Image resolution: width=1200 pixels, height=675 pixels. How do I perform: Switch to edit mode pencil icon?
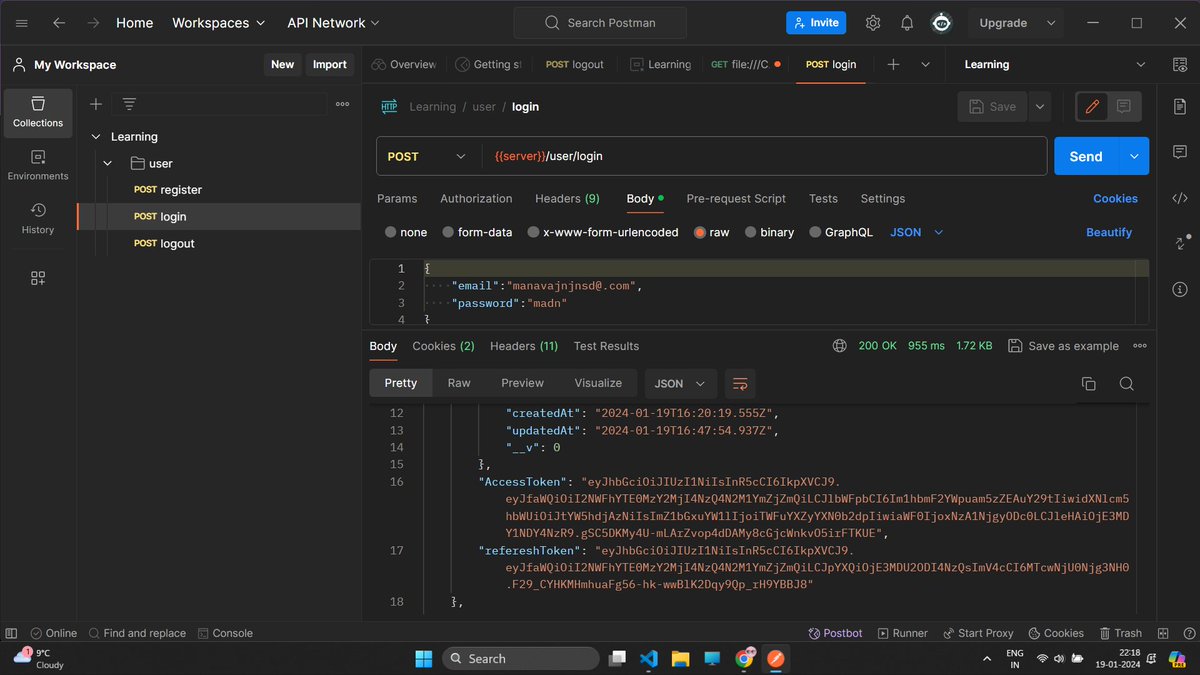click(1092, 106)
